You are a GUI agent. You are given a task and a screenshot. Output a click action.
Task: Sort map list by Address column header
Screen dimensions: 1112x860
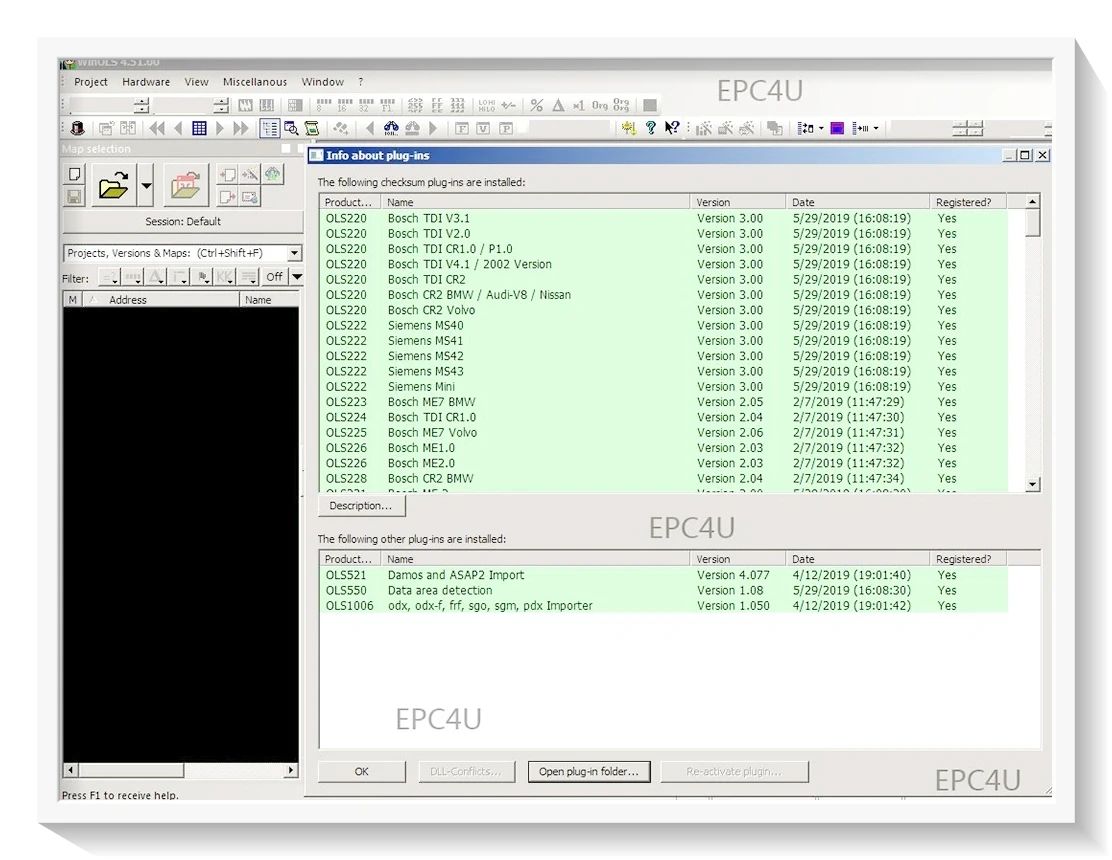[163, 300]
